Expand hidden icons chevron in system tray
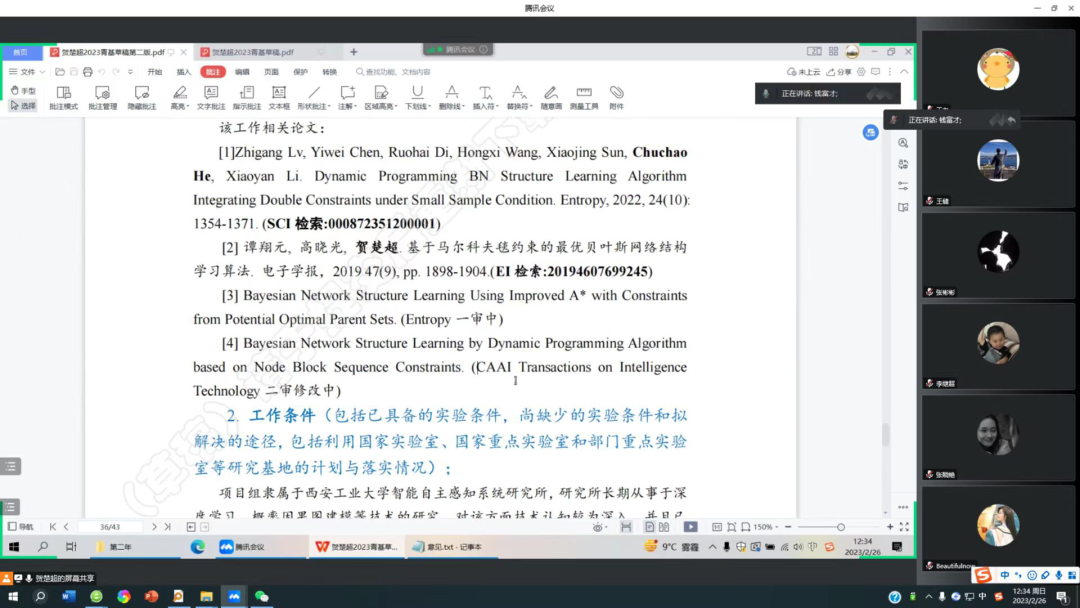This screenshot has height=608, width=1080. (713, 547)
